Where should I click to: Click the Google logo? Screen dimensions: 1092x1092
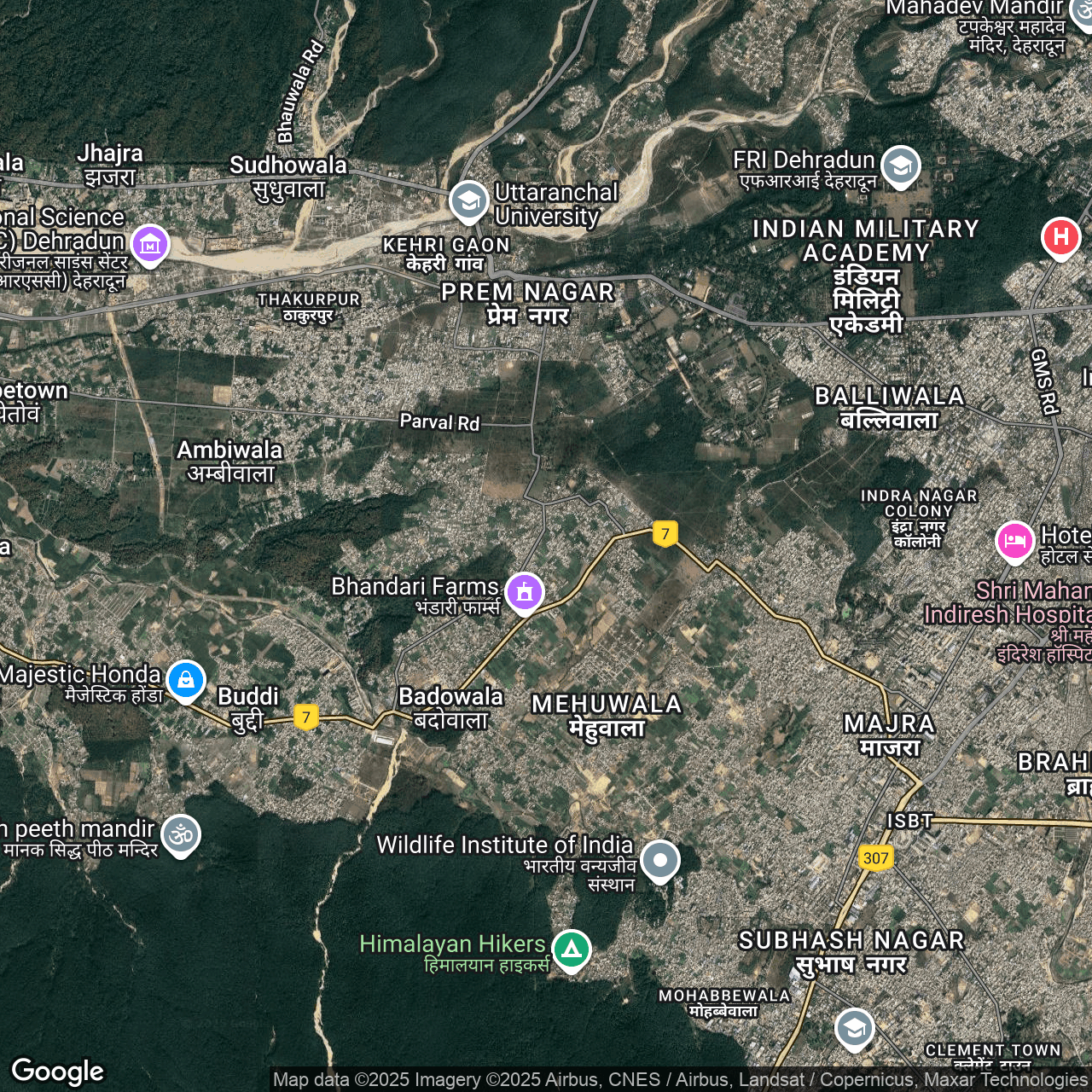[x=58, y=1071]
